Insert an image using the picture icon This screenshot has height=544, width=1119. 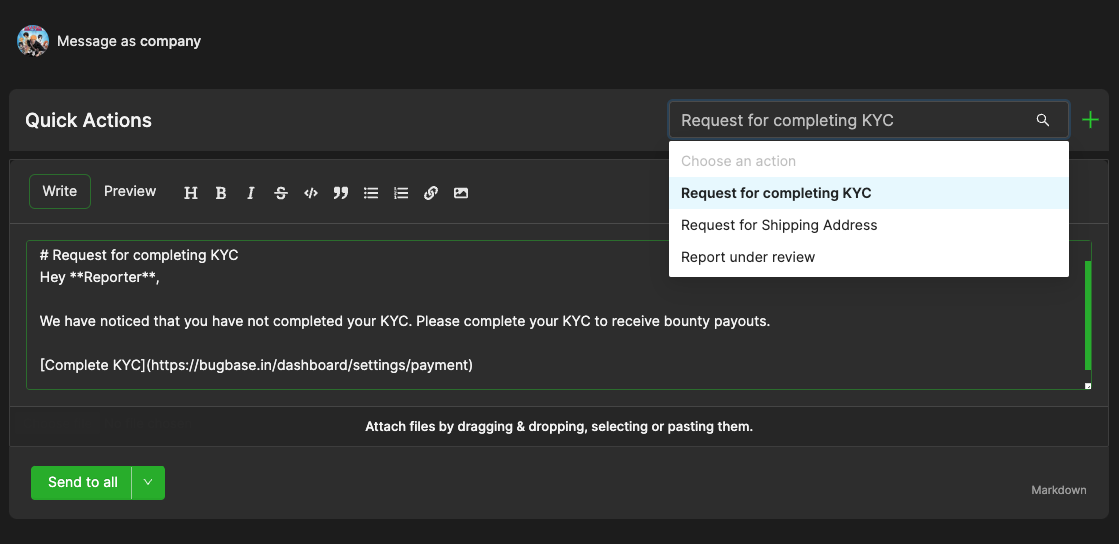[x=461, y=193]
